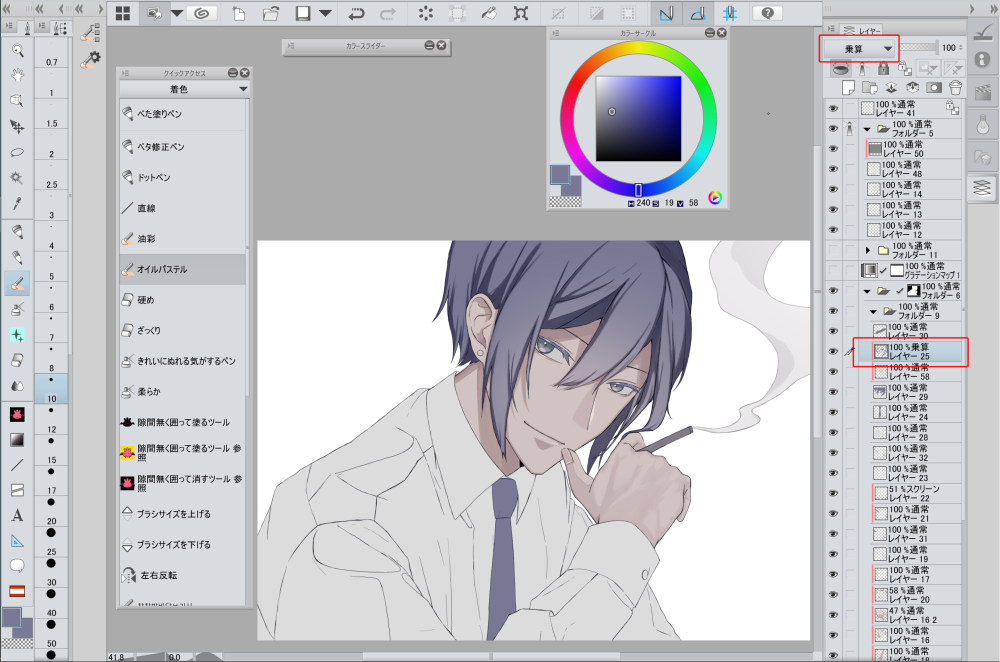Toggle visibility of レイヤー 48
This screenshot has width=1000, height=662.
click(x=833, y=169)
